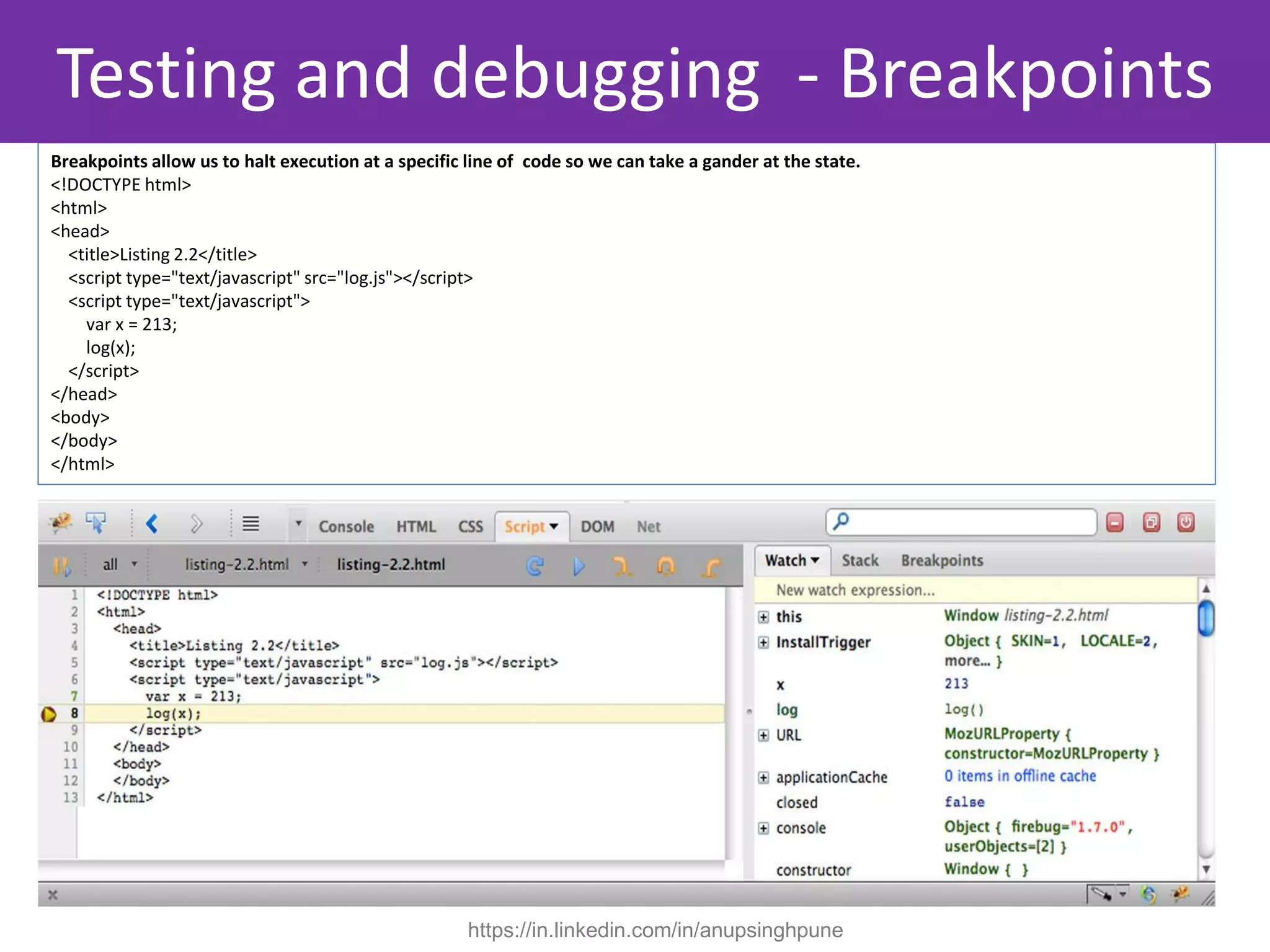Click the blue back arrow
This screenshot has height=952, width=1270.
152,524
